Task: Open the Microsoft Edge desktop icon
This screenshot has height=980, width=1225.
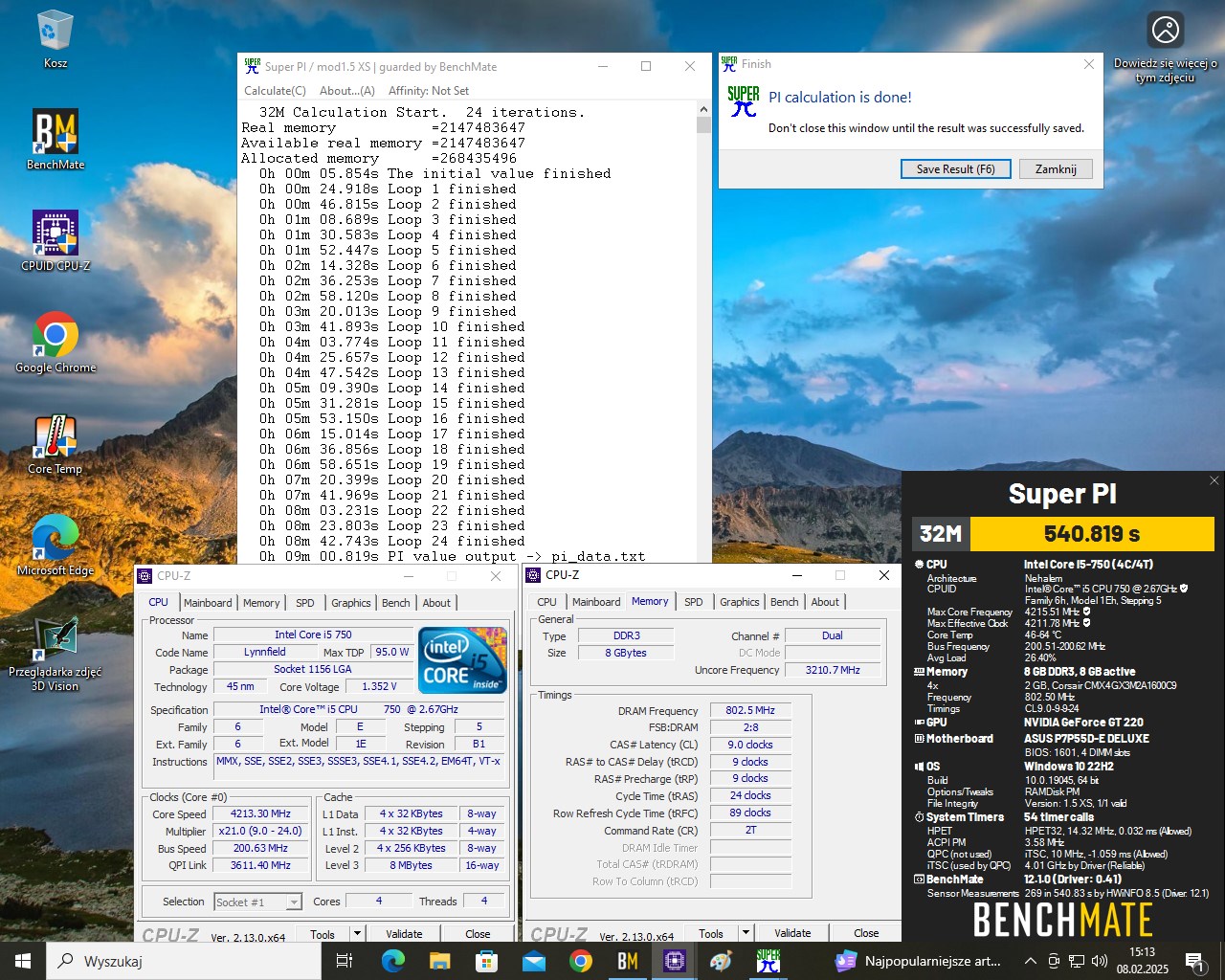Action: click(x=56, y=546)
